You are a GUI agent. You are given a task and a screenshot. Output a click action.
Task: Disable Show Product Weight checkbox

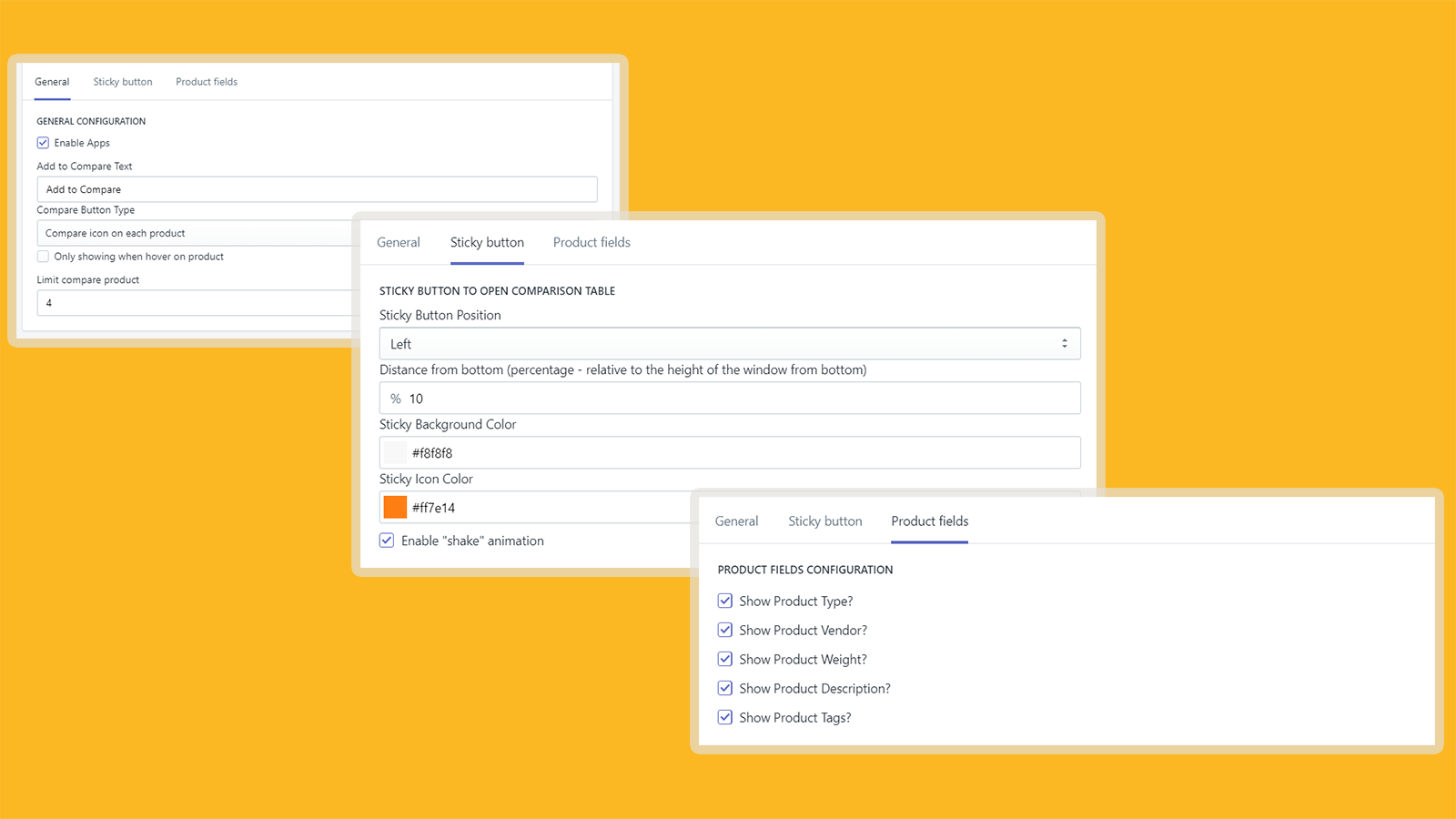(x=725, y=659)
